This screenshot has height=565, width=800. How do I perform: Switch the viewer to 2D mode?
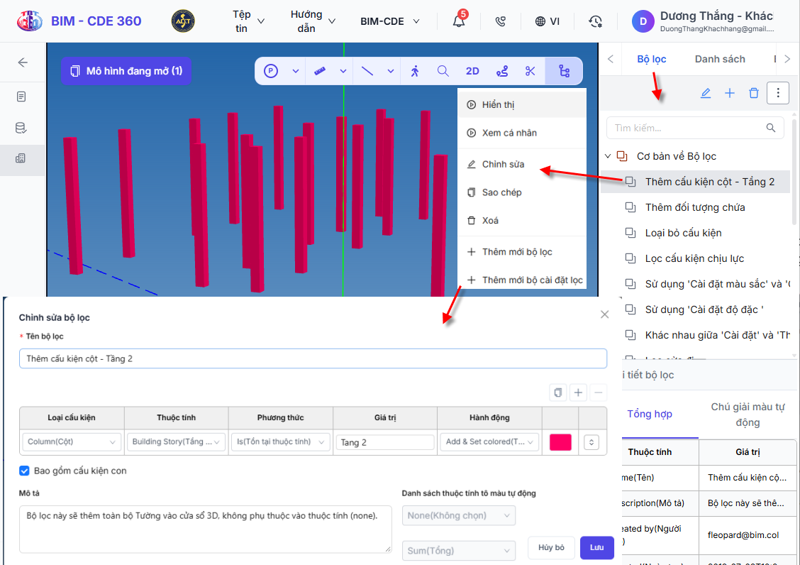pos(472,71)
